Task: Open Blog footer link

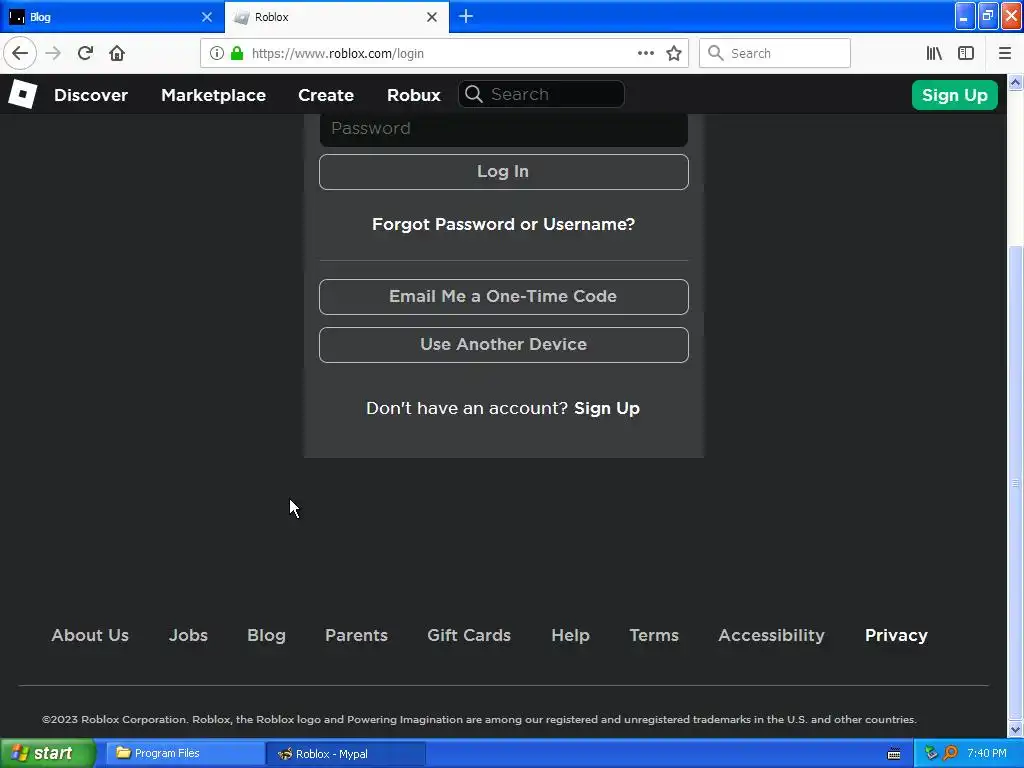Action: [266, 635]
